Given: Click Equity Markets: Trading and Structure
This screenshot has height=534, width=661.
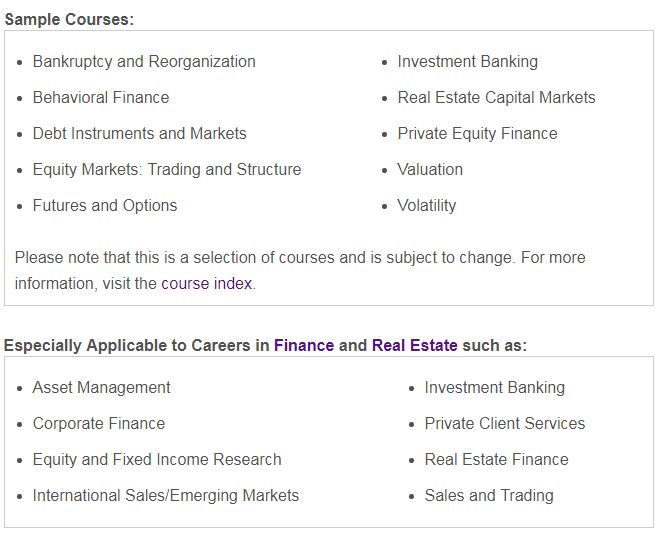Looking at the screenshot, I should (167, 169).
